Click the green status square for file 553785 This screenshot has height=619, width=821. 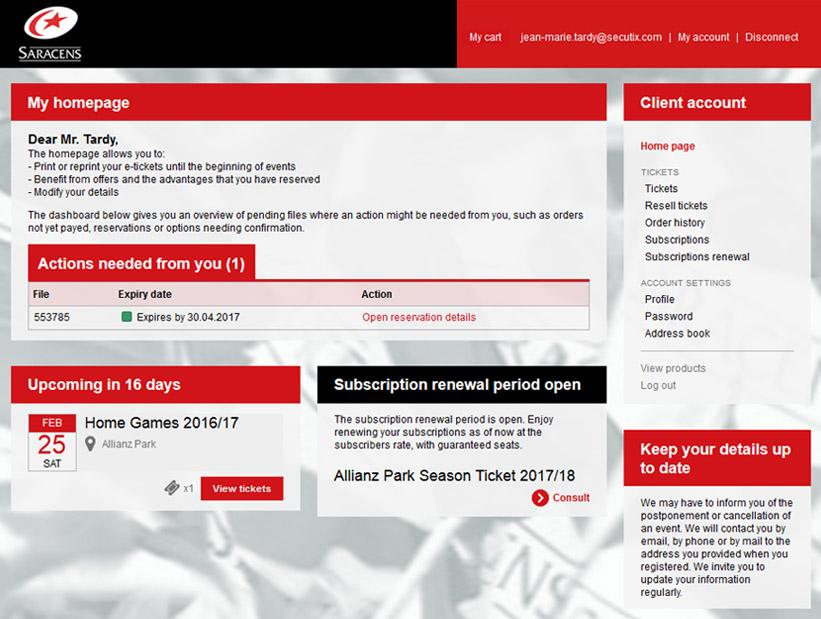click(x=126, y=316)
